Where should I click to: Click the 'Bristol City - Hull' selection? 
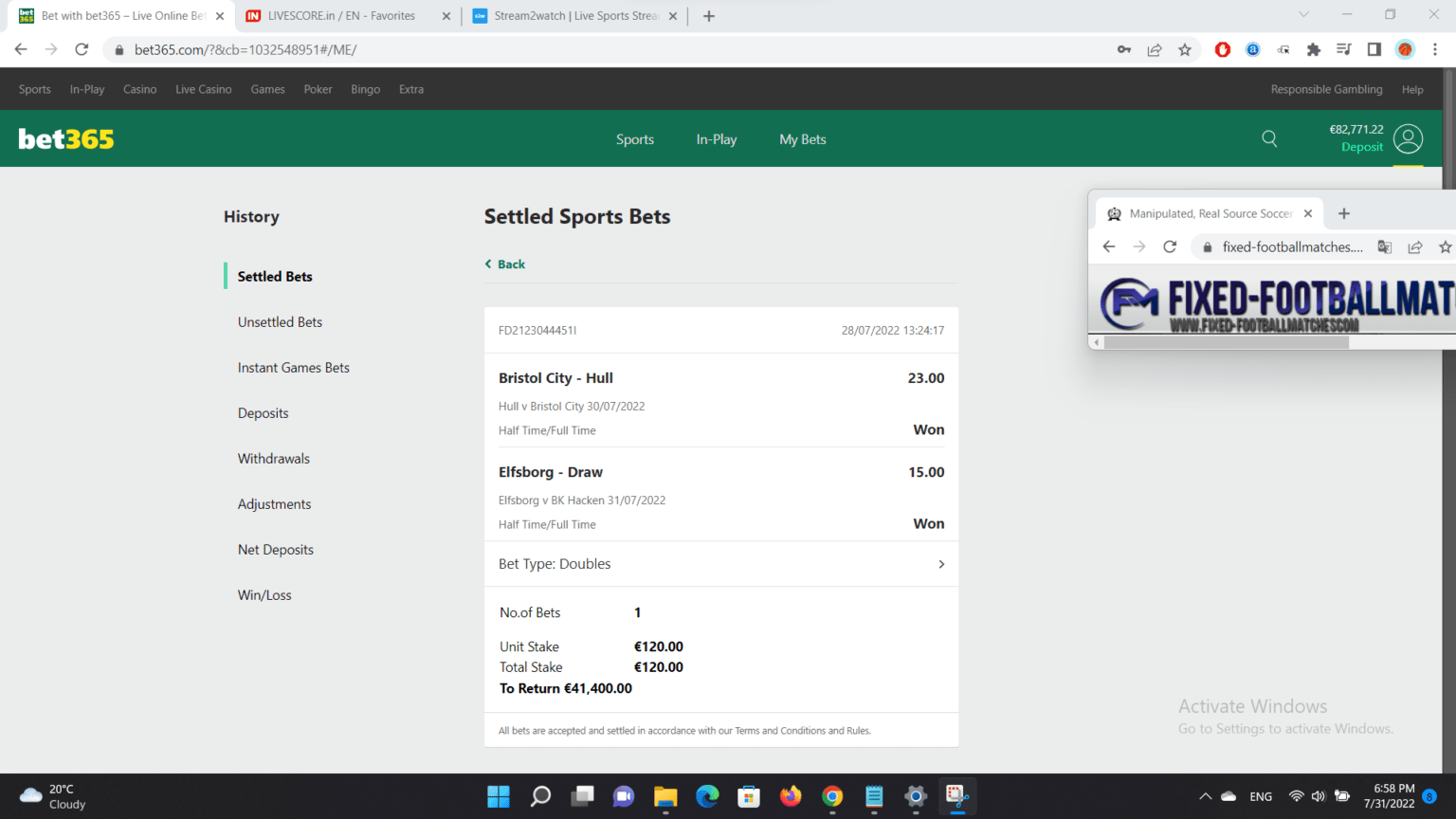click(555, 378)
